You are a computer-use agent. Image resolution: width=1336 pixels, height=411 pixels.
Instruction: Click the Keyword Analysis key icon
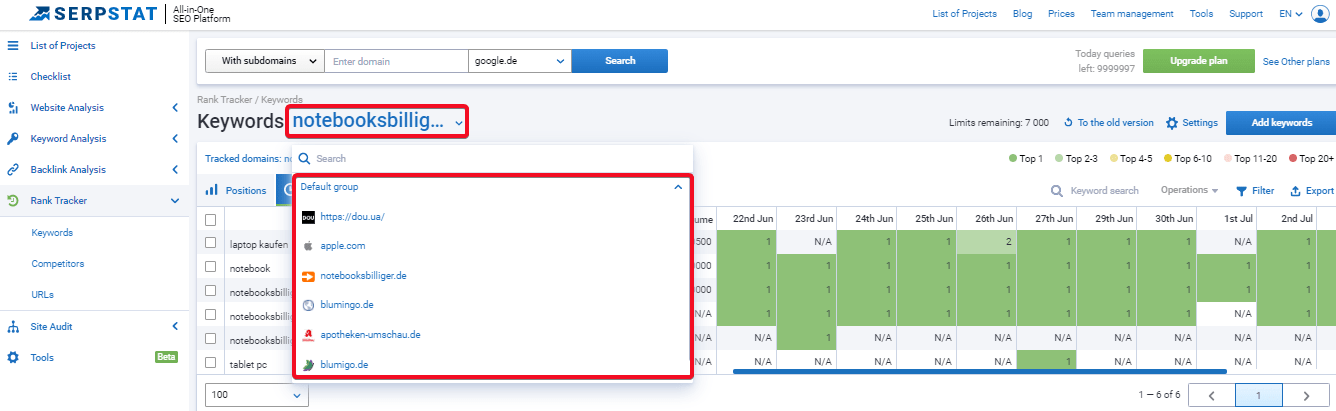13,138
